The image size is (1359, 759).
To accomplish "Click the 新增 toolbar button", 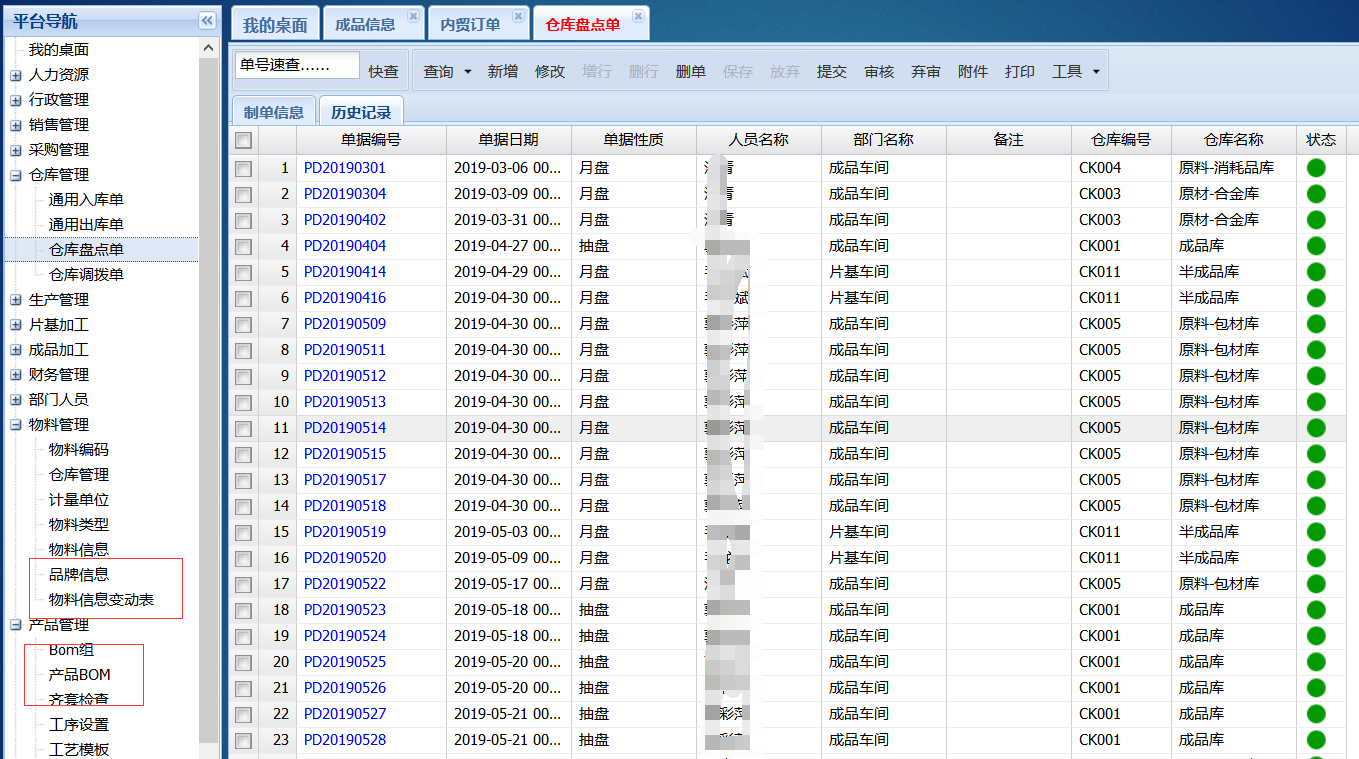I will [x=502, y=71].
